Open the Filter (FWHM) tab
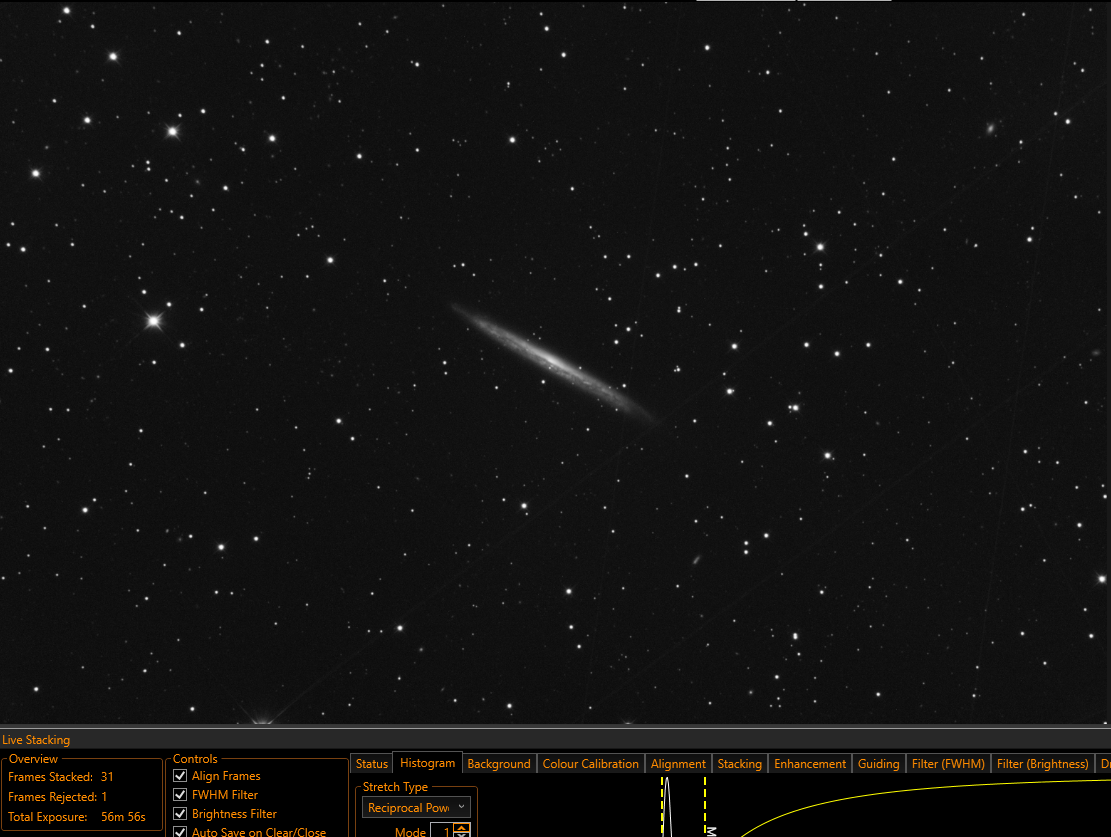The width and height of the screenshot is (1111, 837). tap(947, 763)
